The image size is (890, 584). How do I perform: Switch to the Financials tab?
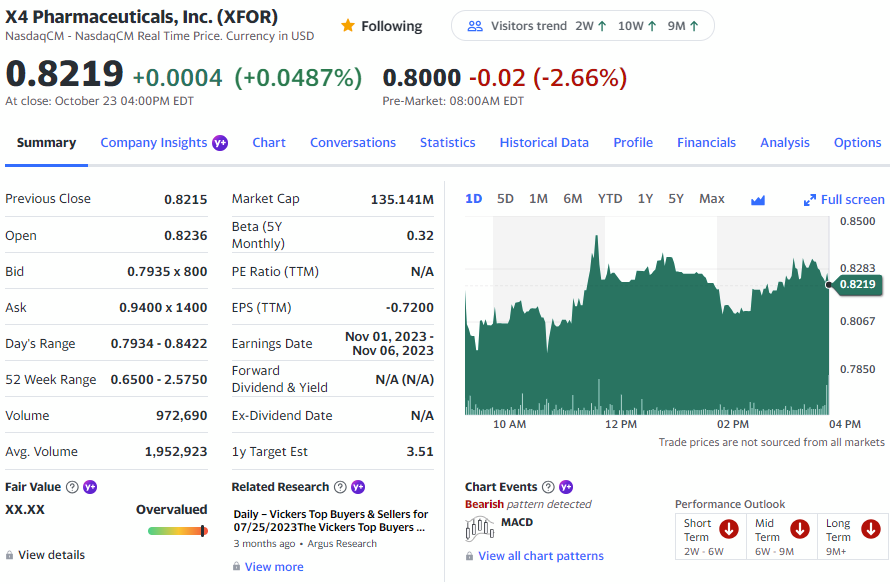pos(707,143)
